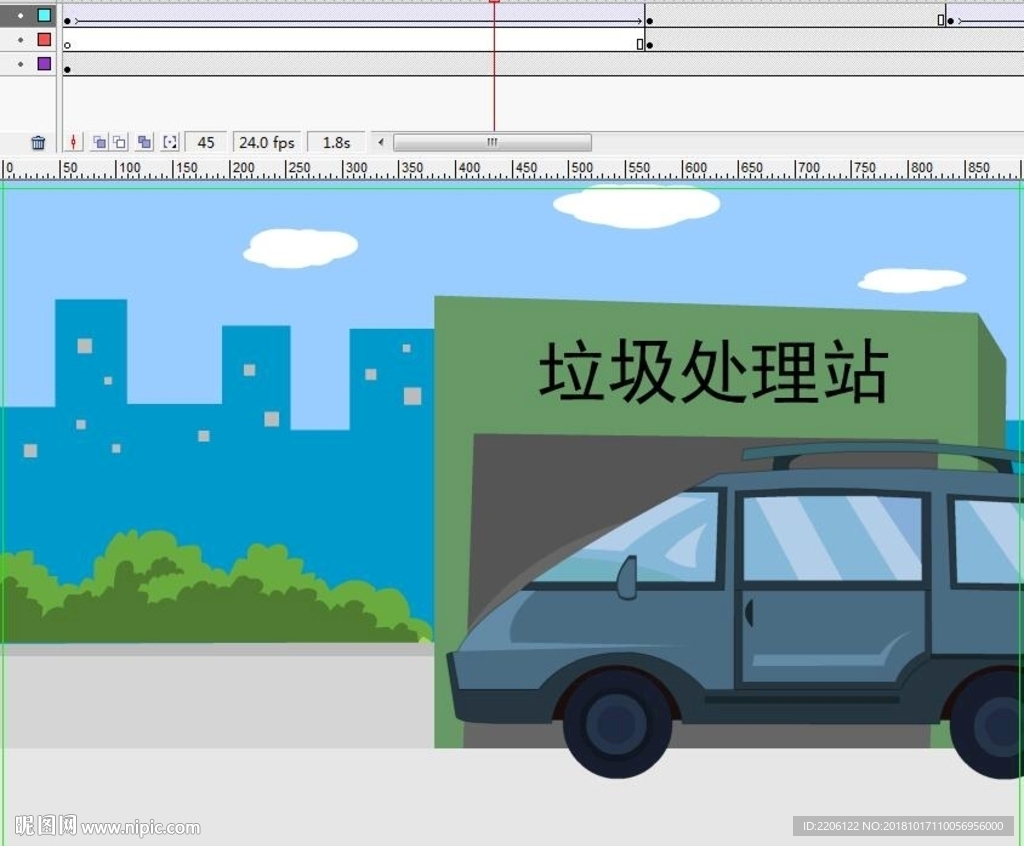Delete the selected layer using the trash icon
This screenshot has height=846, width=1024.
tap(37, 142)
